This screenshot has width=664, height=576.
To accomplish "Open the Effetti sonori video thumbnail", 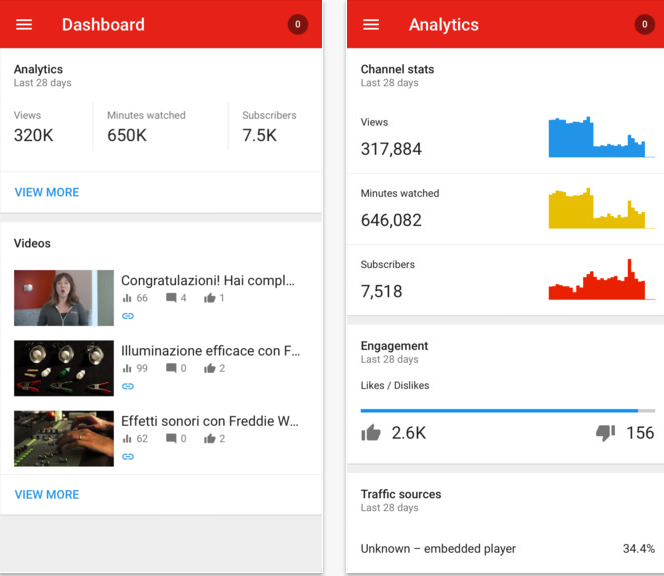I will coord(64,438).
